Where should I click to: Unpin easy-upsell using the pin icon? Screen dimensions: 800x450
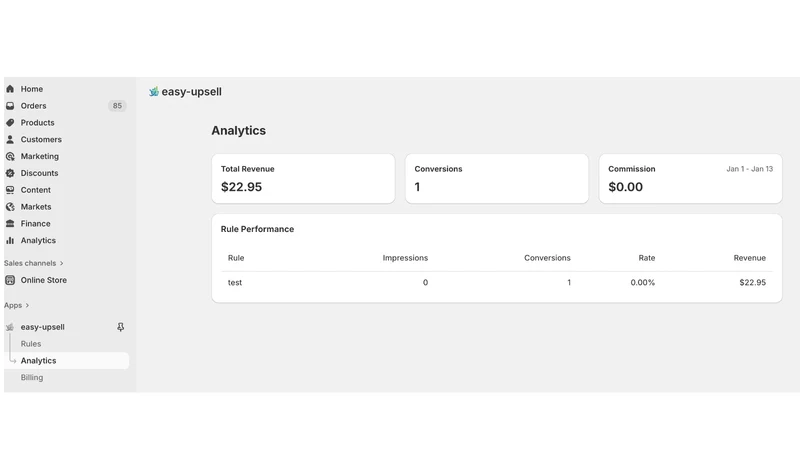(x=120, y=327)
